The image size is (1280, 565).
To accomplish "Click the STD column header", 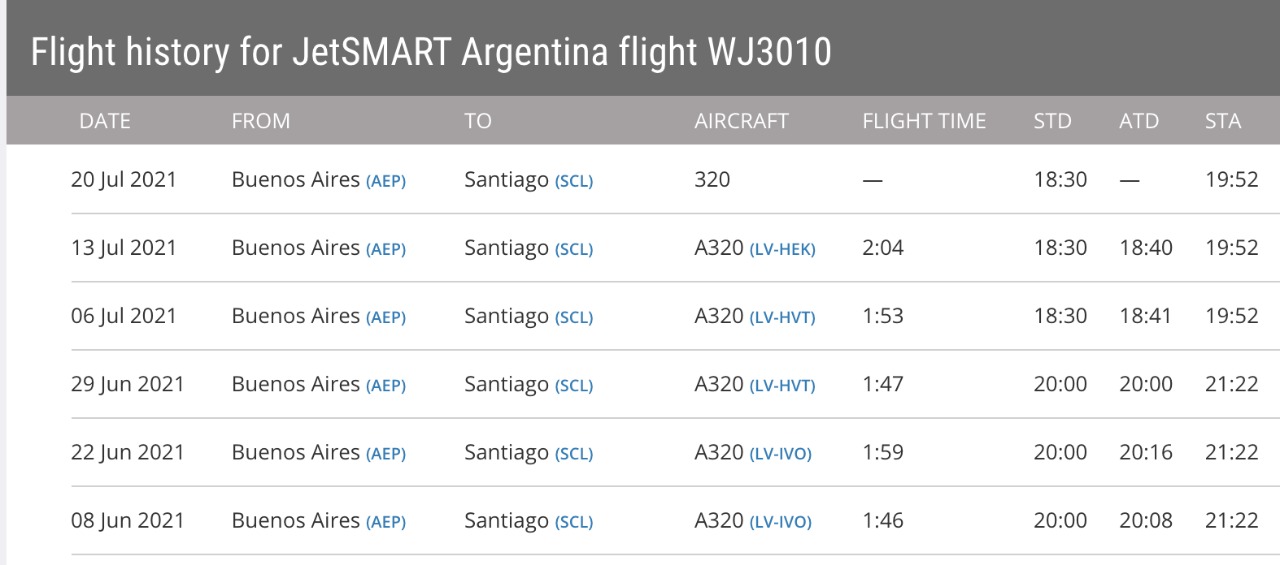I will (1052, 121).
